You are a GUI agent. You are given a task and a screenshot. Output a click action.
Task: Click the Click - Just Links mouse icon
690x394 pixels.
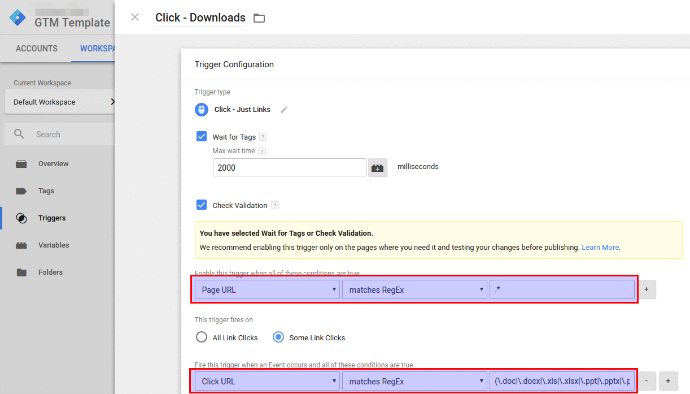(202, 109)
